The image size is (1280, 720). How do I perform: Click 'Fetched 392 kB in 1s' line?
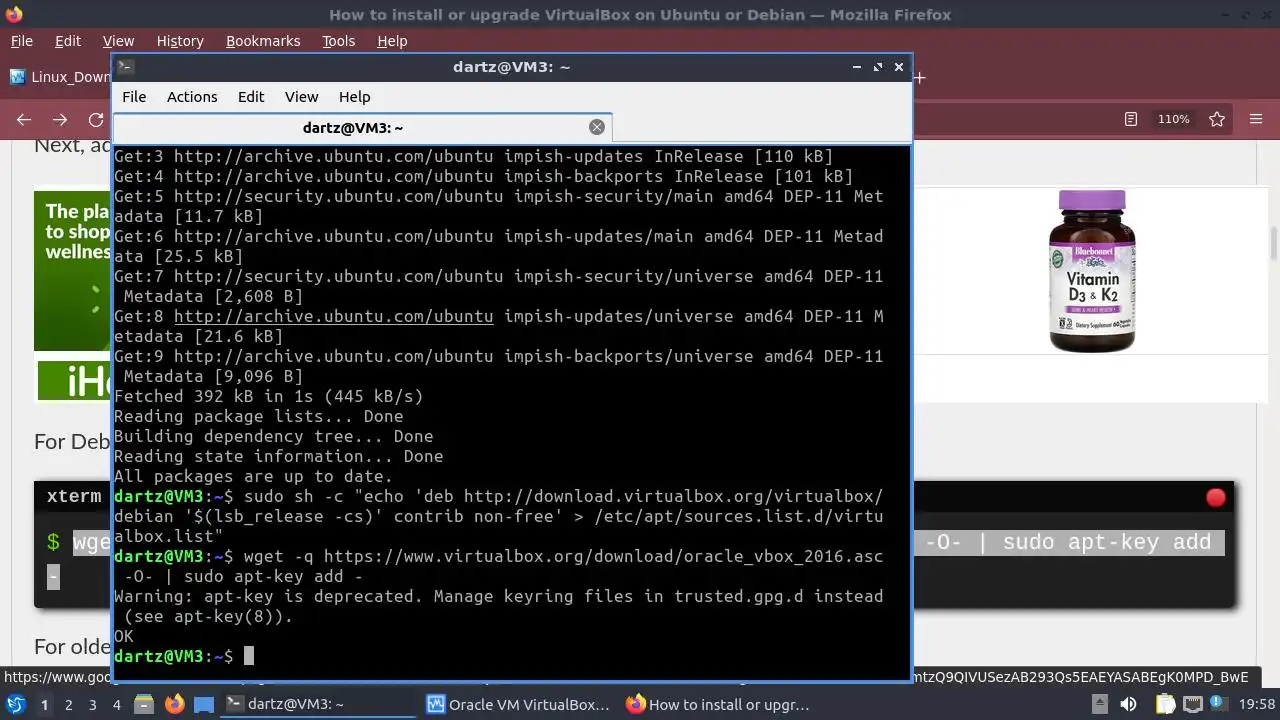click(268, 396)
